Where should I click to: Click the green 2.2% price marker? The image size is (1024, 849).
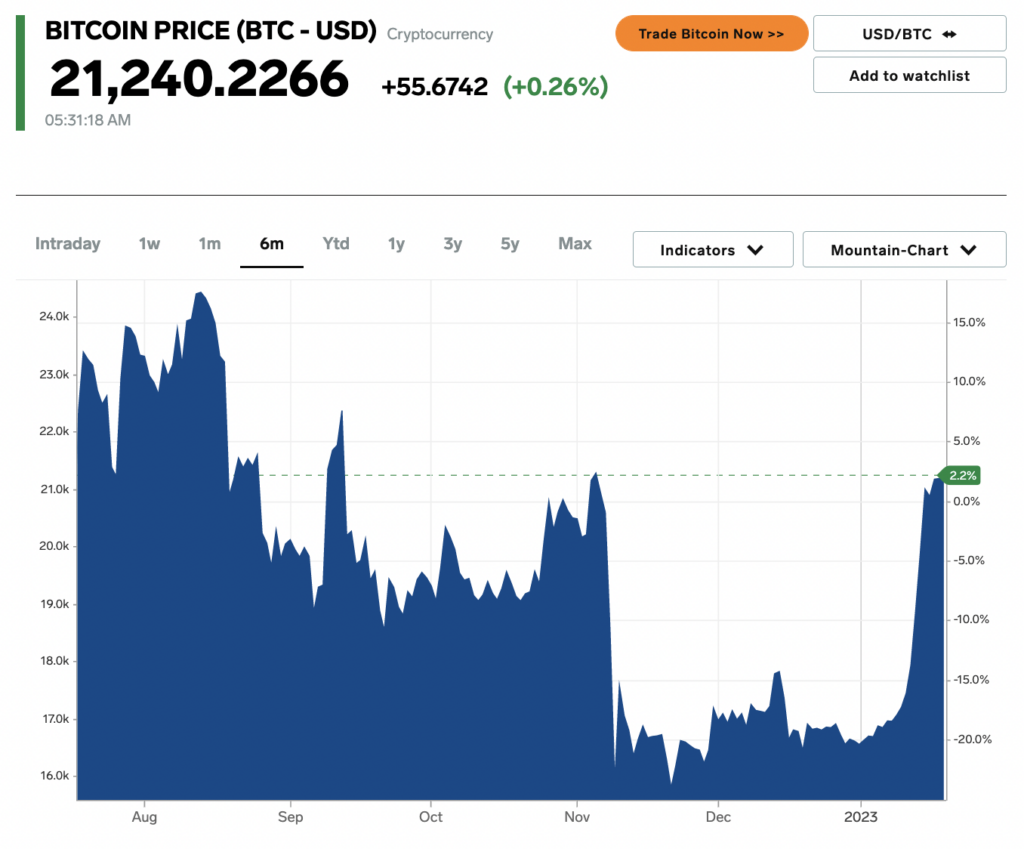click(x=959, y=475)
